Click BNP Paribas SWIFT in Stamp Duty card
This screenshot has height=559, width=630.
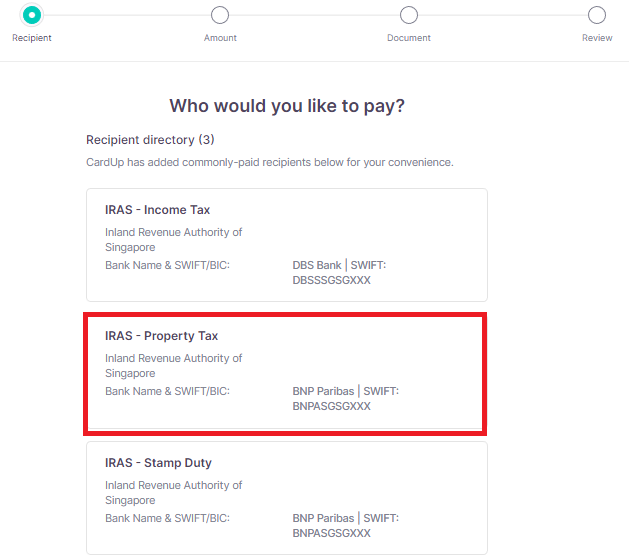click(344, 526)
